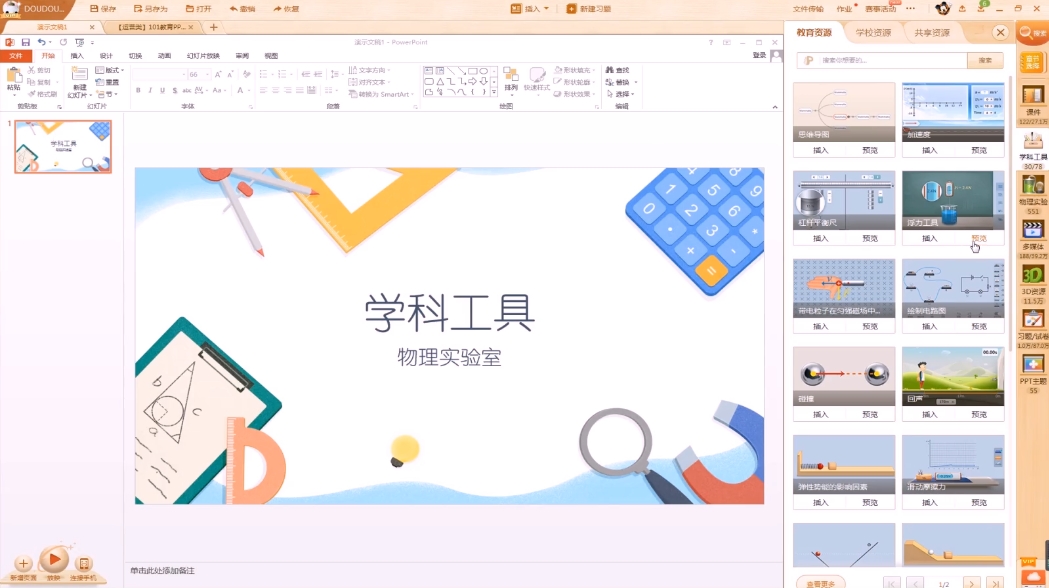Click the Mickey Mouse user avatar
The height and width of the screenshot is (588, 1049).
pyautogui.click(x=943, y=9)
